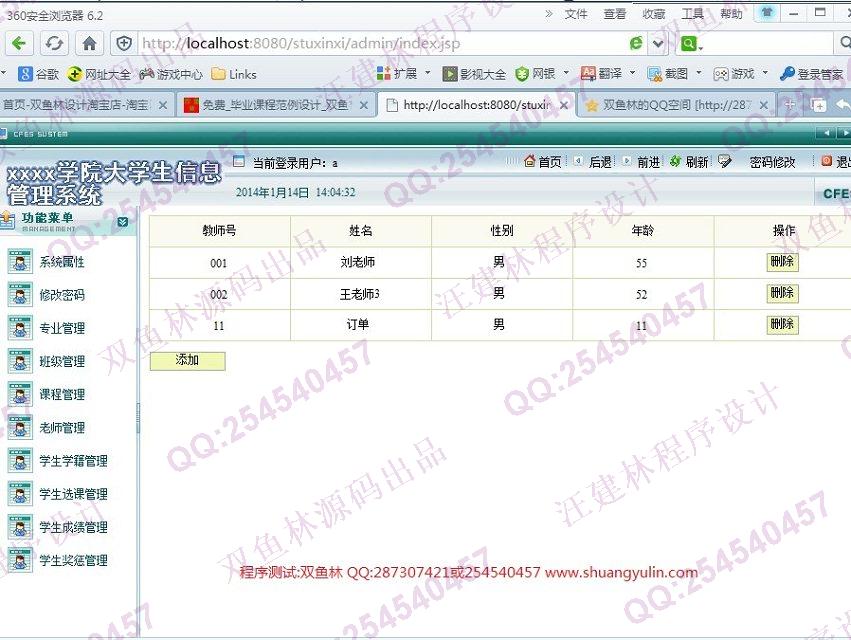
Task: Open 系统属性 from sidebar menu
Action: [x=61, y=263]
